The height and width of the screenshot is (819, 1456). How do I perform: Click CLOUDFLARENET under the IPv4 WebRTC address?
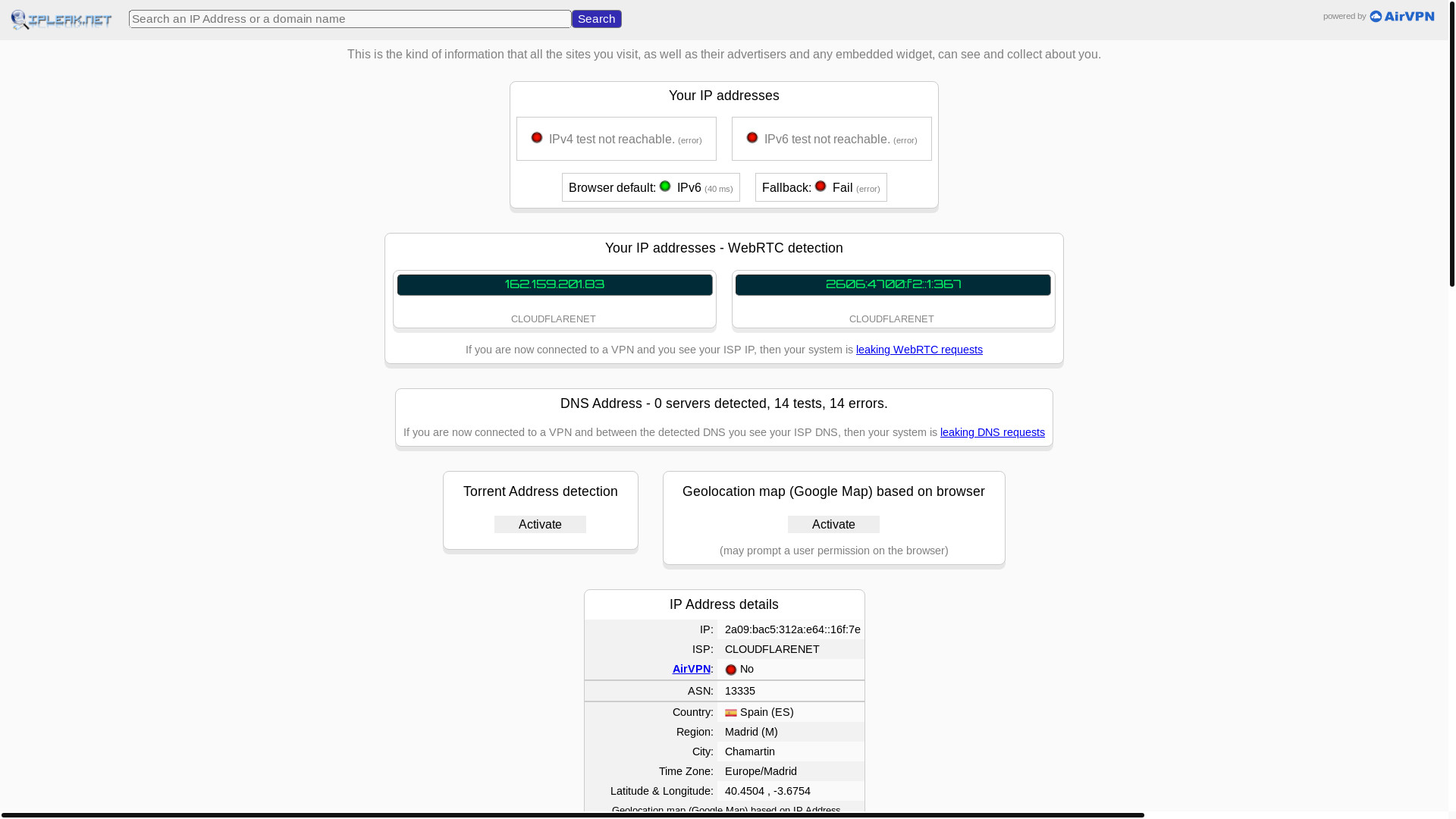tap(554, 319)
